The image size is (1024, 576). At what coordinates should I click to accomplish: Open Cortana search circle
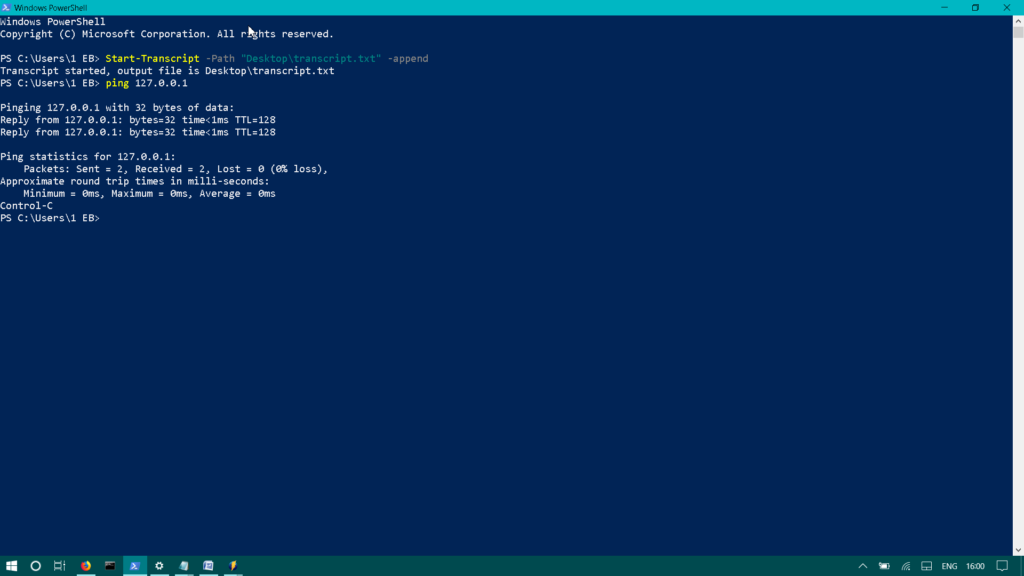[35, 565]
